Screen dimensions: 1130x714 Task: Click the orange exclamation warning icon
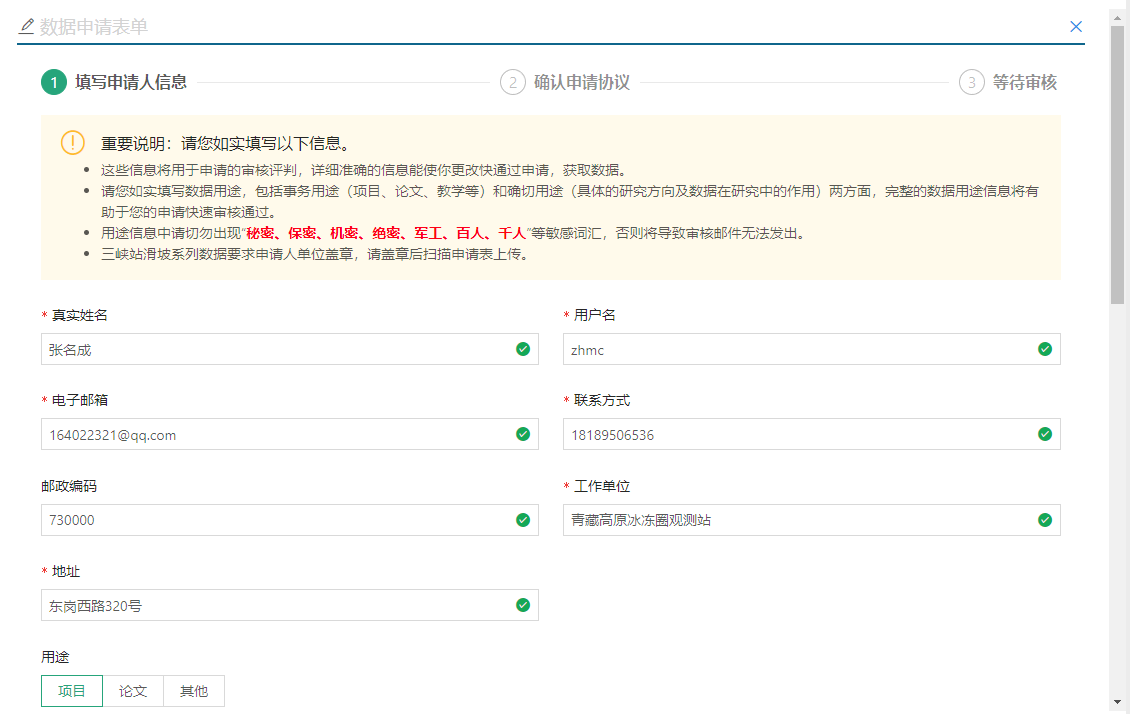coord(73,143)
